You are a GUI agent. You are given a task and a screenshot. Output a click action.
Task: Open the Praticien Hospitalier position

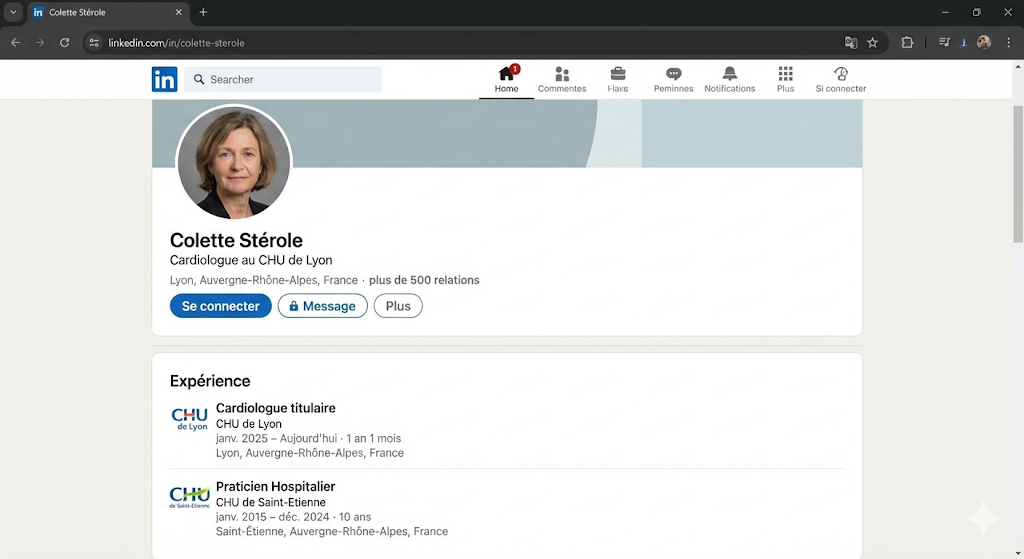click(275, 487)
